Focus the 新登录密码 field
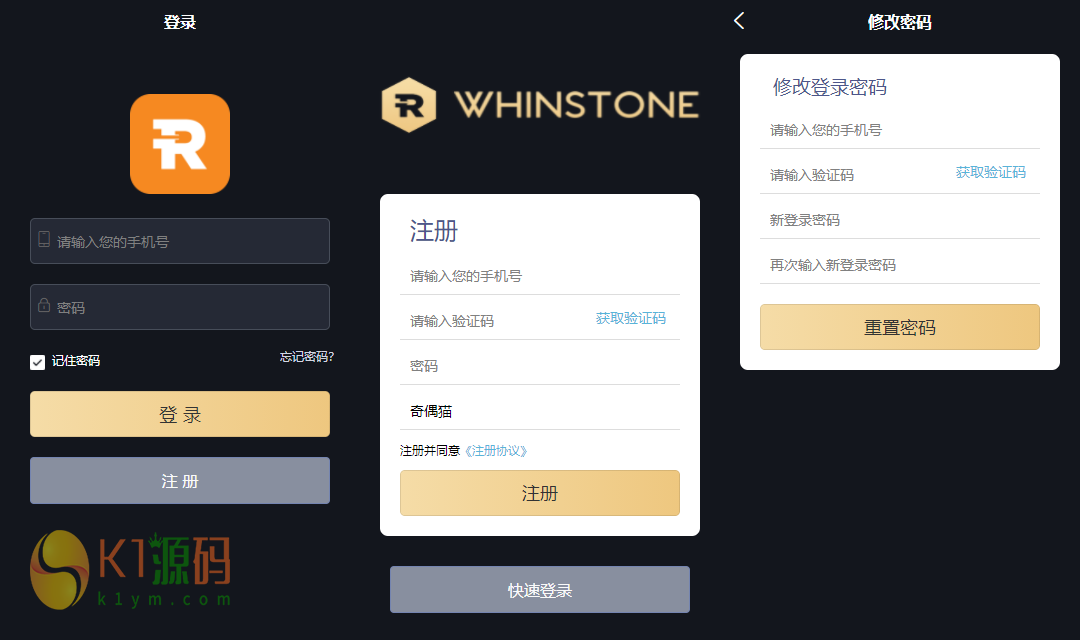The height and width of the screenshot is (640, 1080). (x=900, y=220)
